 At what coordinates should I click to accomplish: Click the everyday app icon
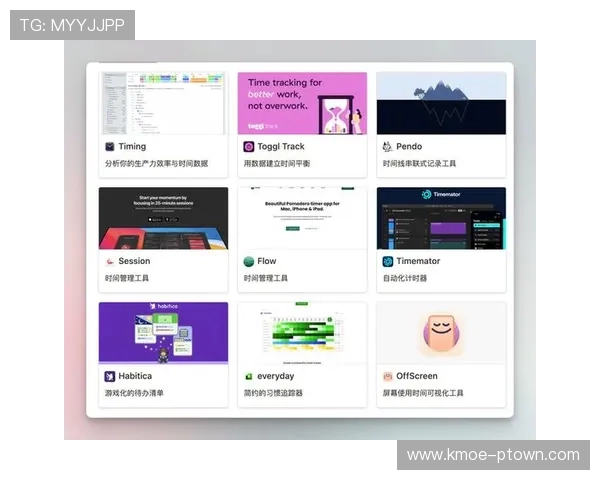pyautogui.click(x=249, y=376)
